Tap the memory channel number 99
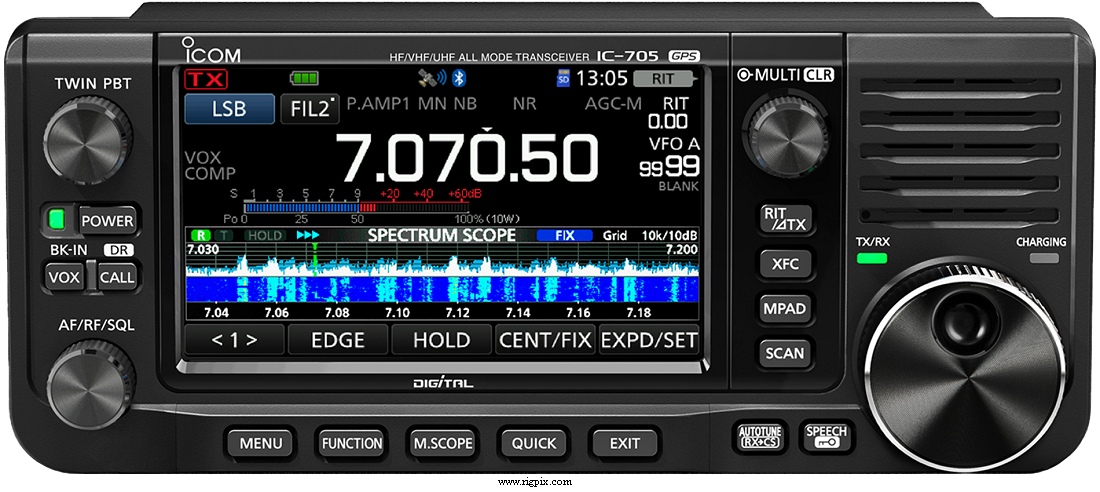Viewport: 1100px width, 492px height. tap(682, 167)
